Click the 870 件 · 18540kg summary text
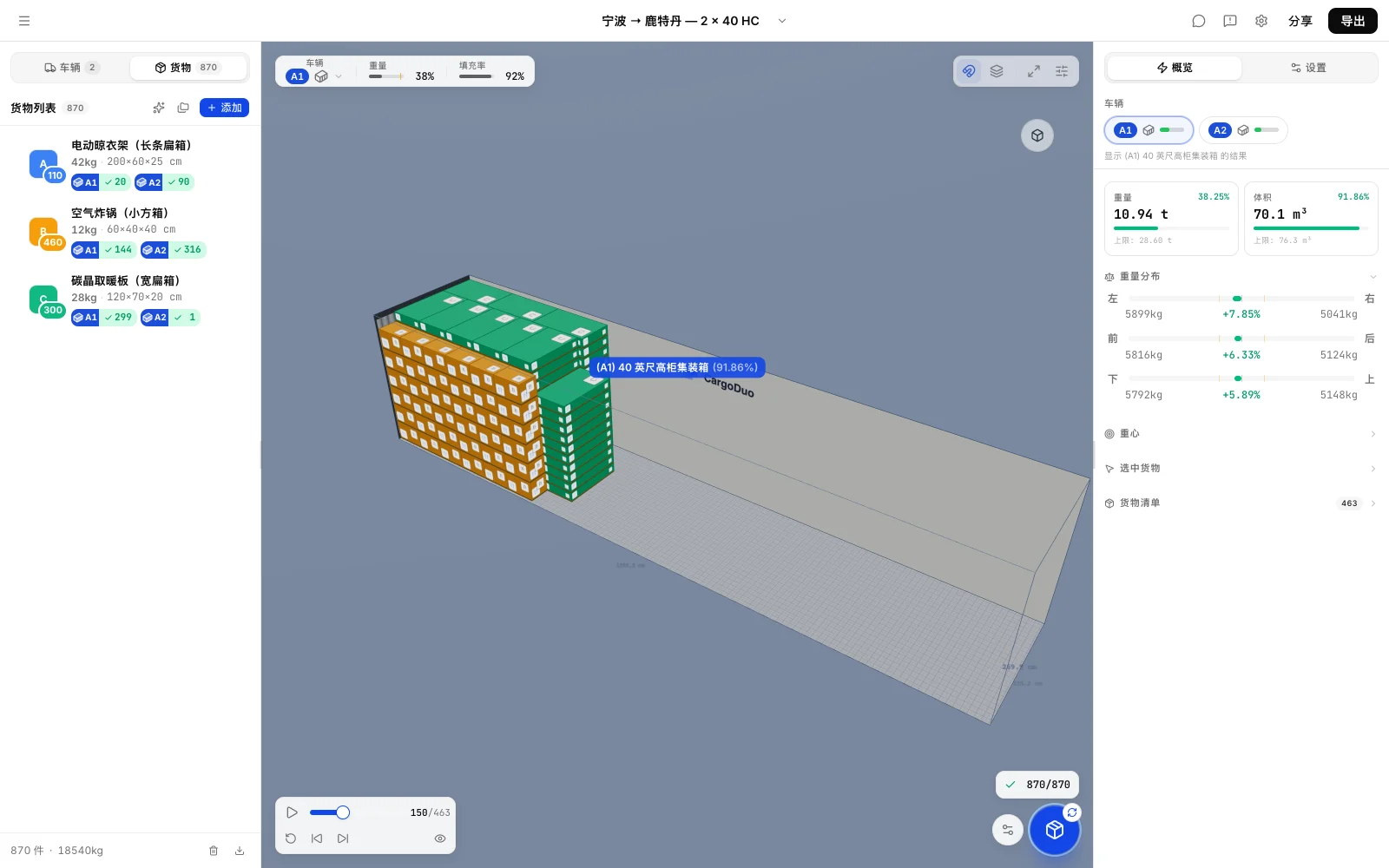Screen dimensions: 1389x868 (57, 851)
